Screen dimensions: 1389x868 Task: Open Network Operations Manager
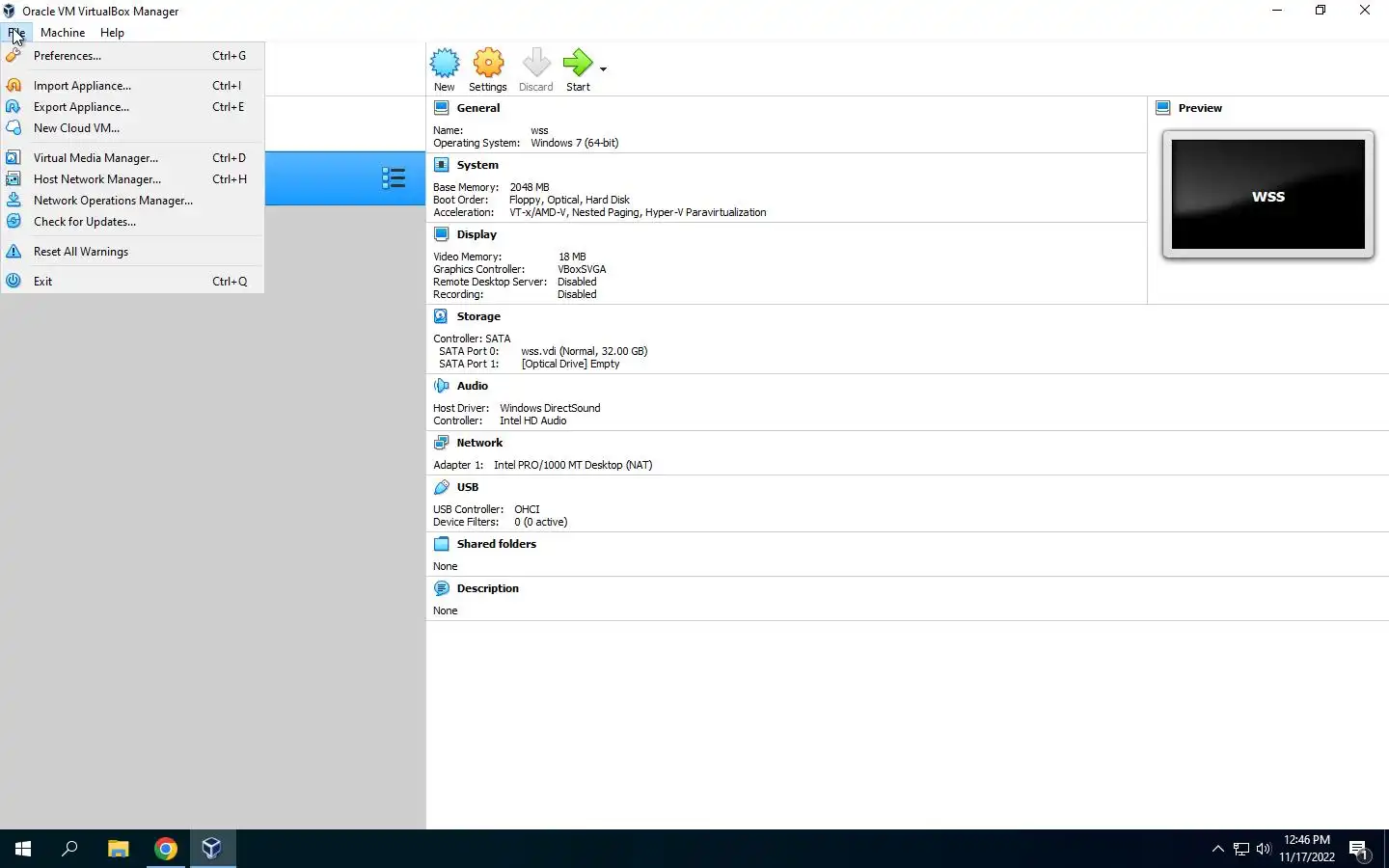pyautogui.click(x=133, y=201)
